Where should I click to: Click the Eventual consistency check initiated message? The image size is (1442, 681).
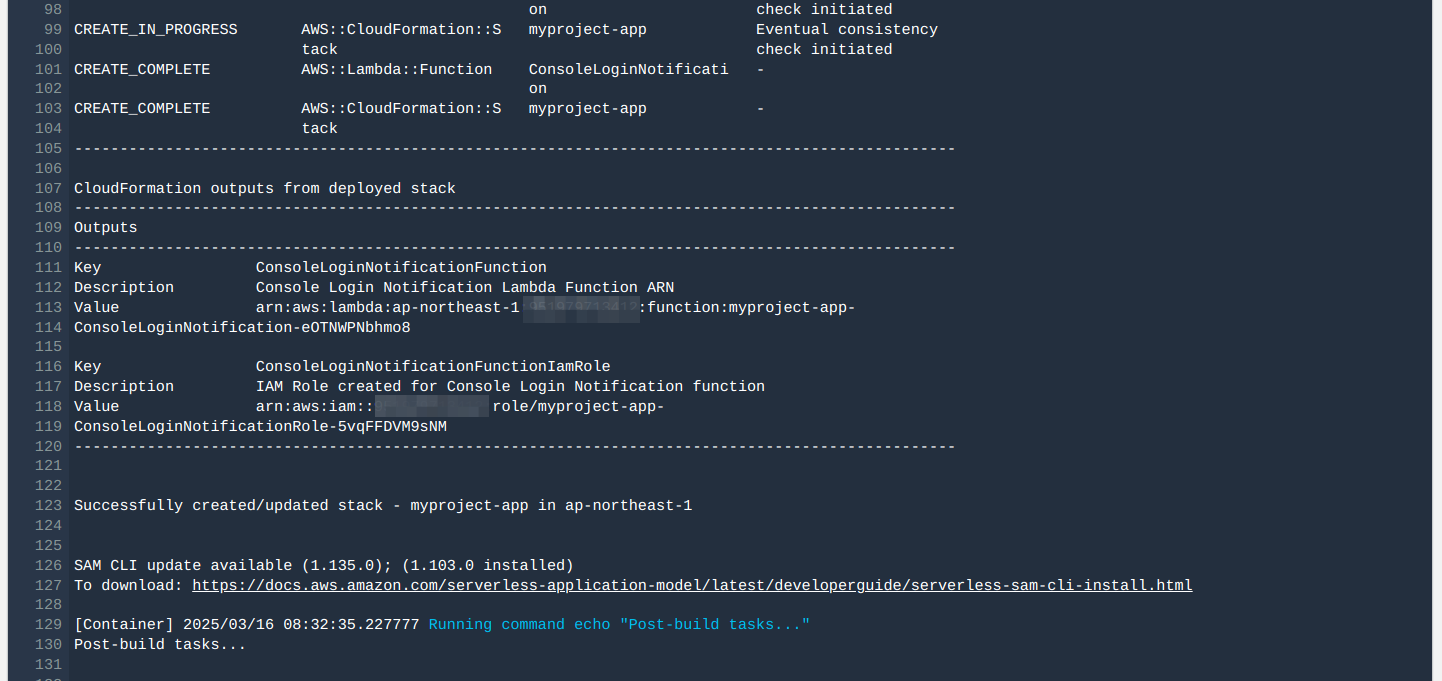click(846, 29)
